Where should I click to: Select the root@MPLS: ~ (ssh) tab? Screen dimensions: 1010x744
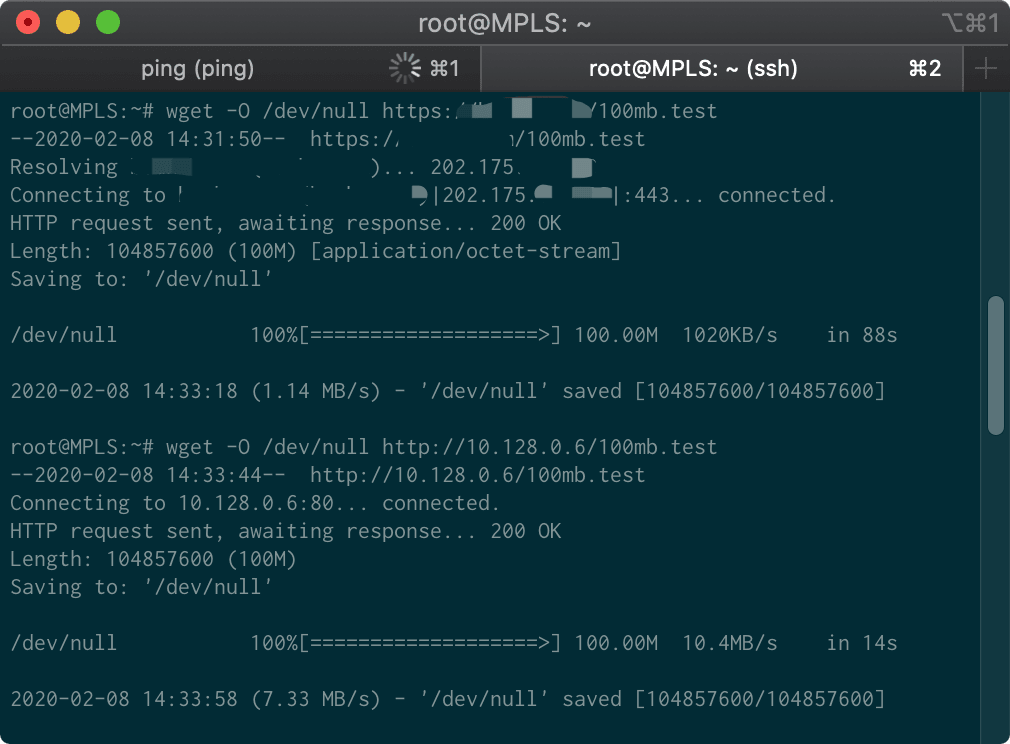692,68
